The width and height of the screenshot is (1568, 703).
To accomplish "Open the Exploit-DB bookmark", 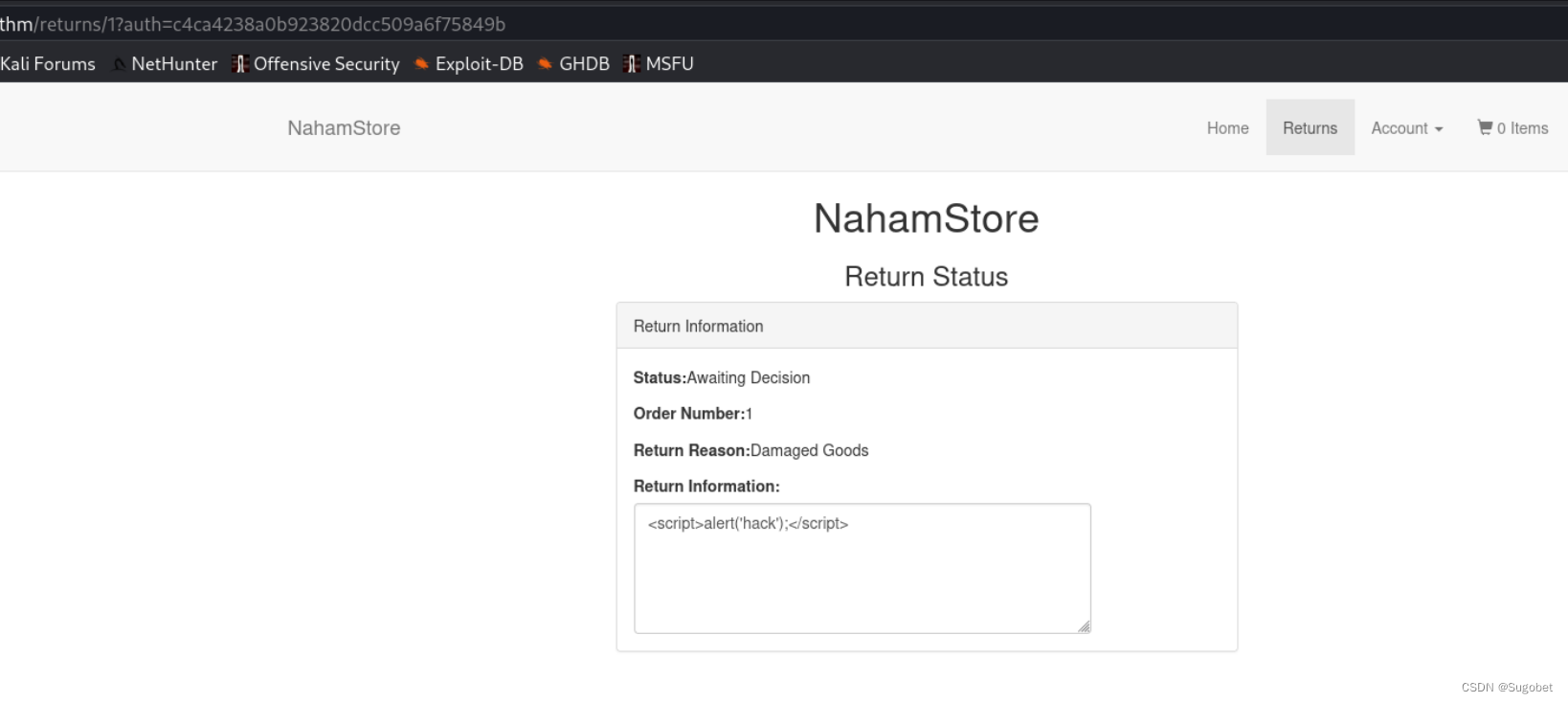I will (469, 64).
